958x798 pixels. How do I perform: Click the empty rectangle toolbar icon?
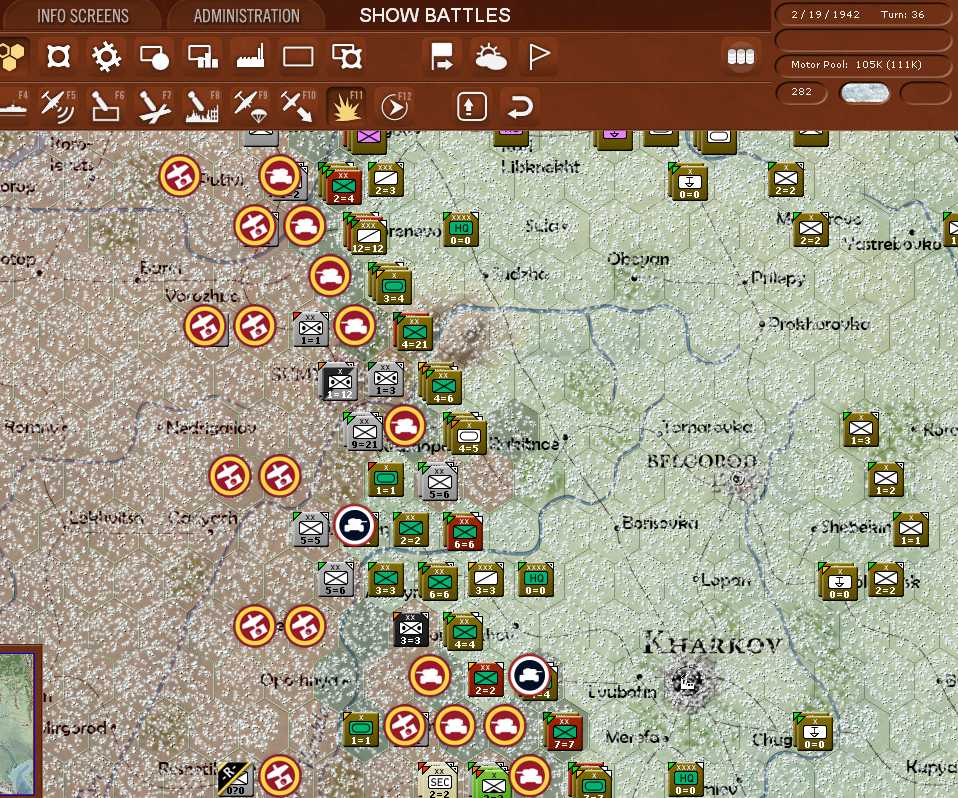[298, 57]
